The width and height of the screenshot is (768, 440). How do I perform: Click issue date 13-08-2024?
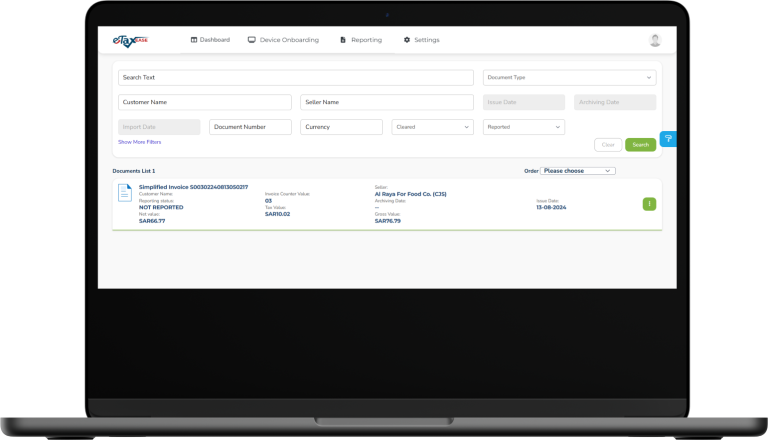(x=551, y=207)
